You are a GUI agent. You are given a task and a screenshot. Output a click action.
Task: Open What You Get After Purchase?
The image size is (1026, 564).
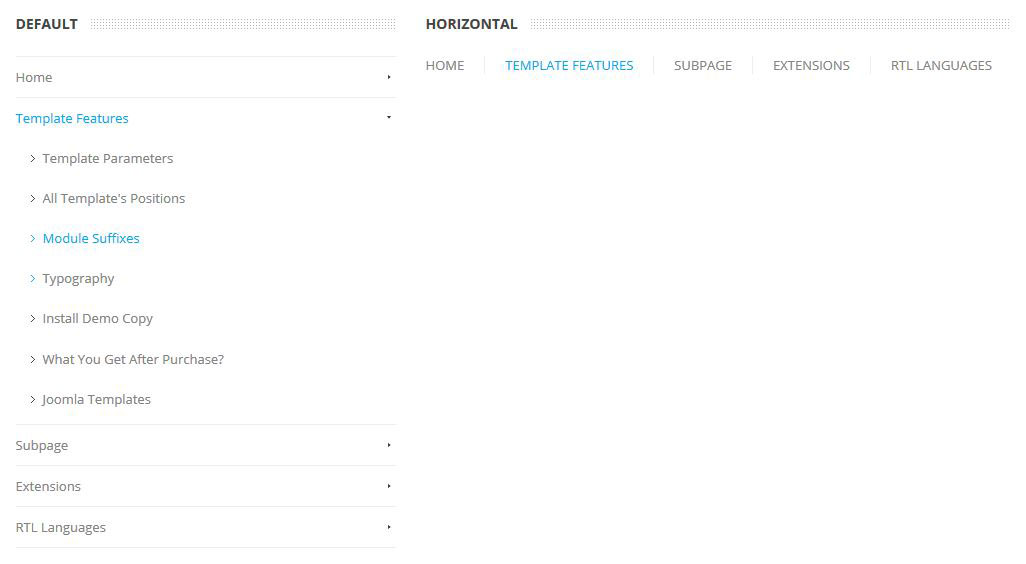(x=133, y=359)
